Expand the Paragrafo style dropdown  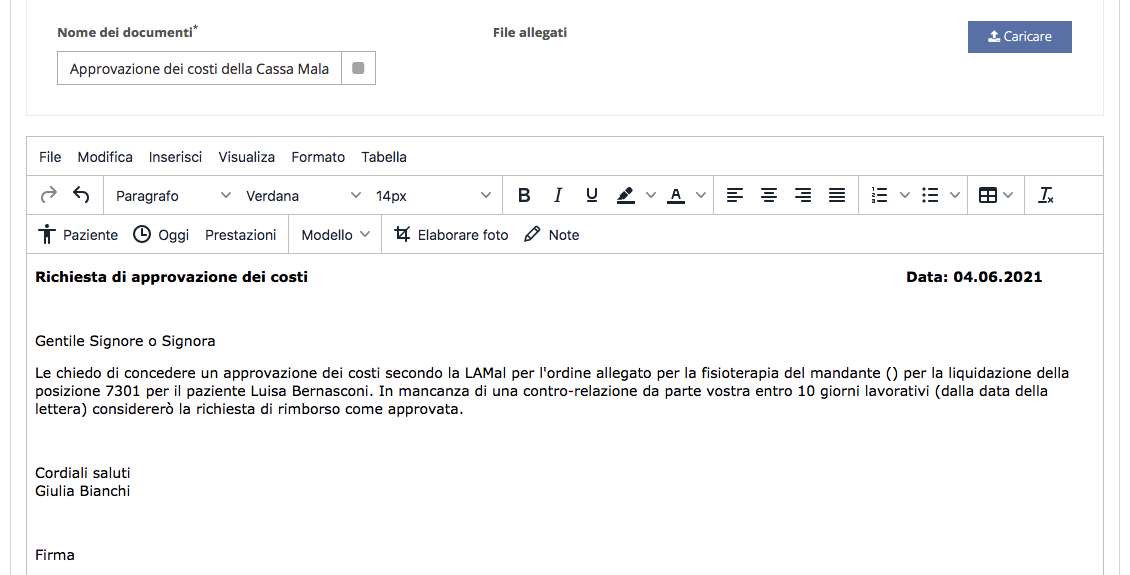tap(173, 196)
